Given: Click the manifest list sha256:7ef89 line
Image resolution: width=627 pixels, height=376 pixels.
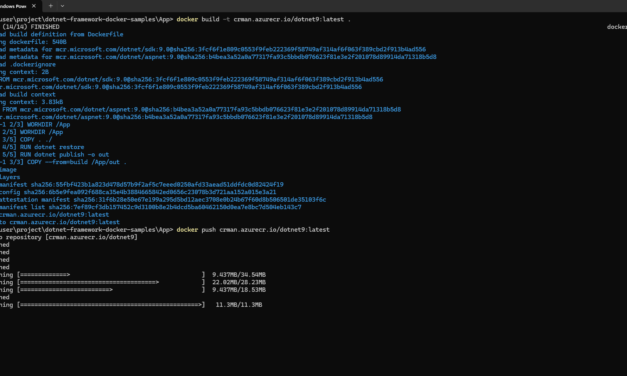Looking at the screenshot, I should [151, 207].
